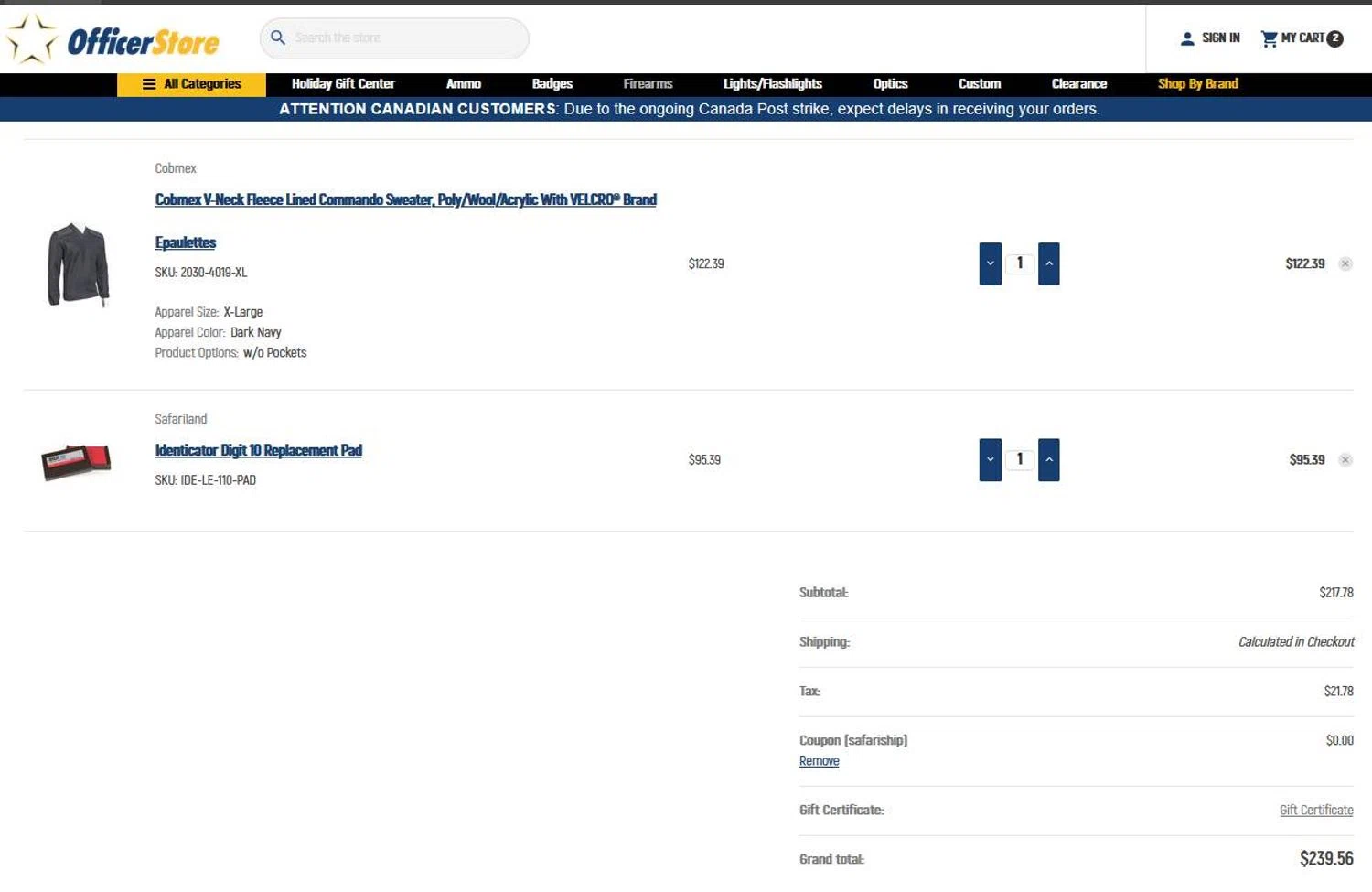Select the SKU: 2030-4019-XL text
1372x892 pixels.
[201, 273]
